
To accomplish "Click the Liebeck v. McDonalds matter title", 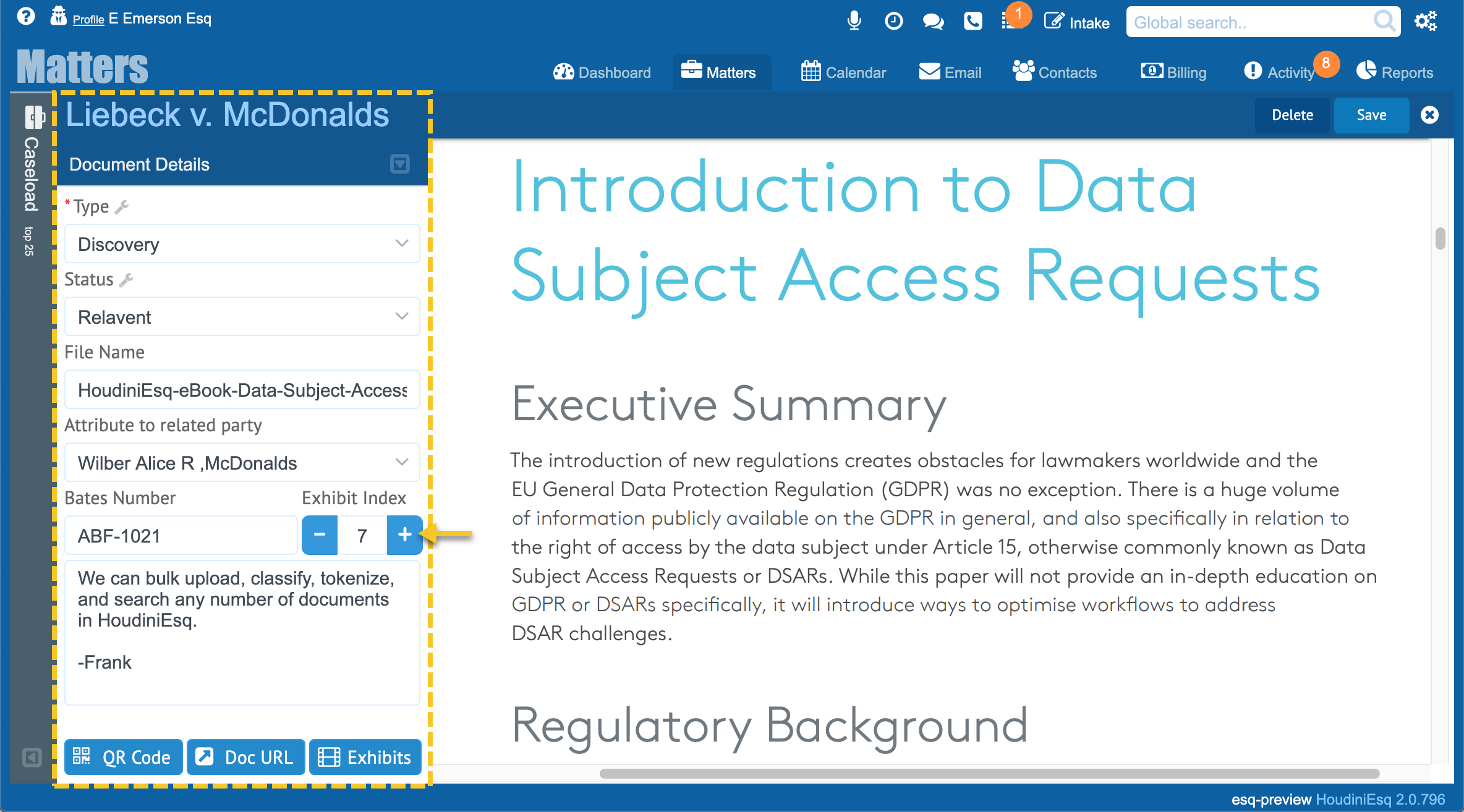I will [228, 115].
